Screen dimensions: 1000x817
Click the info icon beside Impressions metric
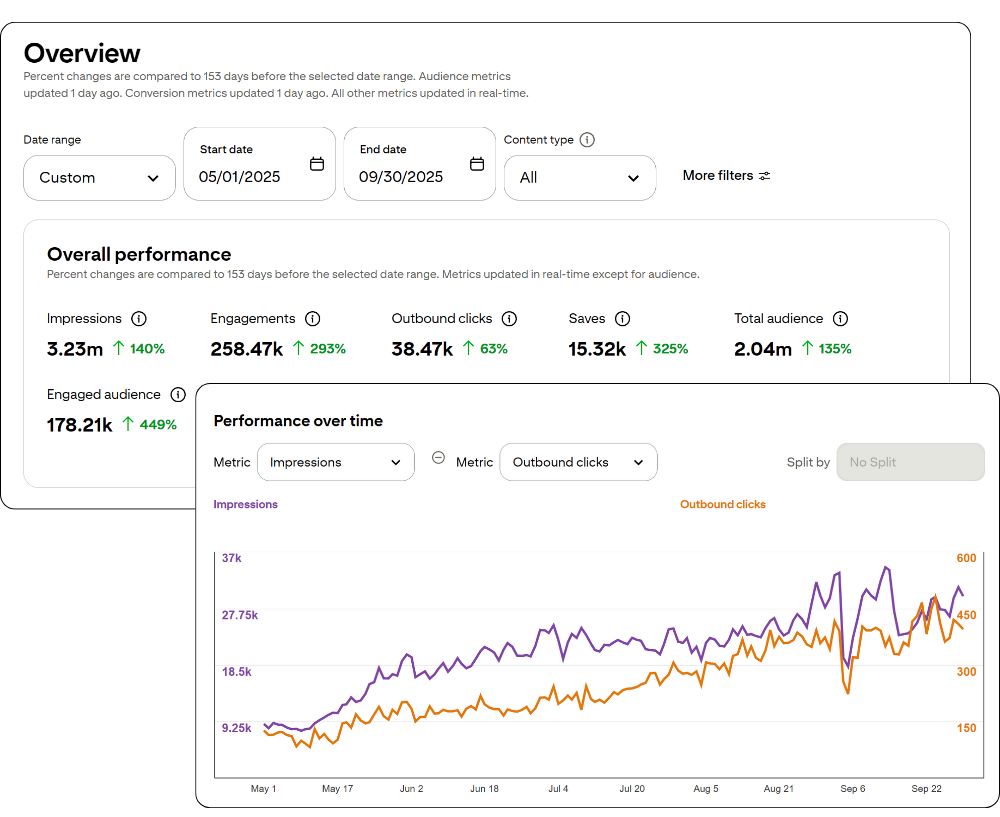point(140,318)
